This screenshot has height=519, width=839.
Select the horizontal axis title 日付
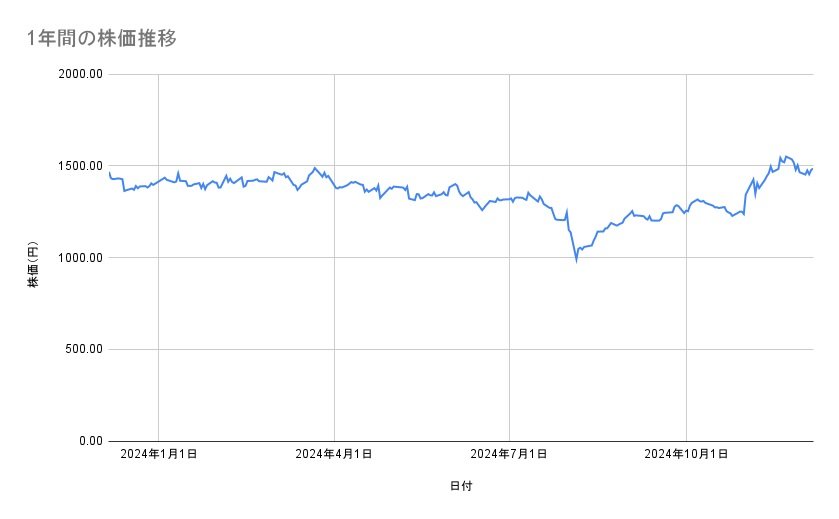pyautogui.click(x=461, y=487)
